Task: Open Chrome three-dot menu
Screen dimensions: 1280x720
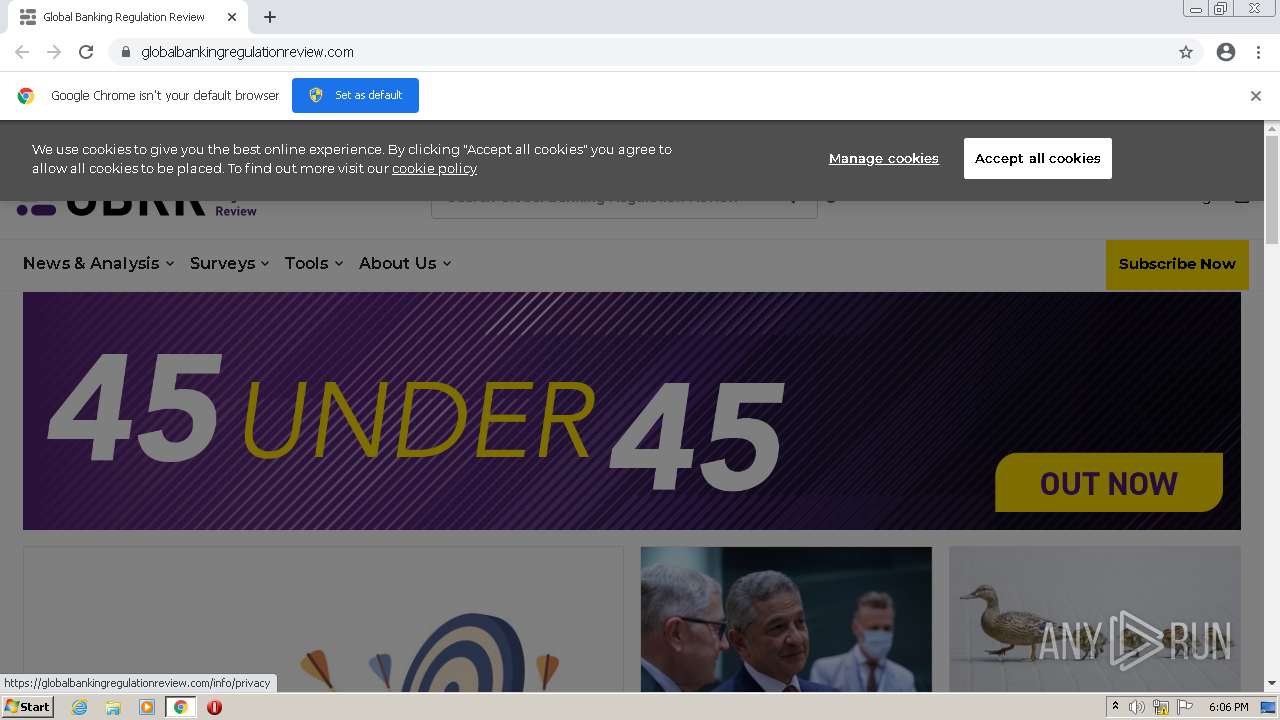Action: [1258, 52]
